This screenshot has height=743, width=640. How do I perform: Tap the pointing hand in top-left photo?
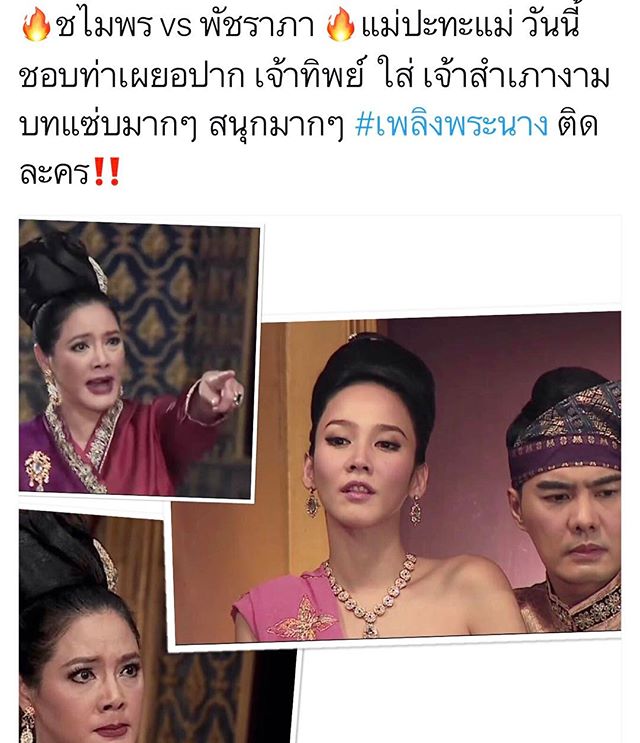[x=217, y=391]
